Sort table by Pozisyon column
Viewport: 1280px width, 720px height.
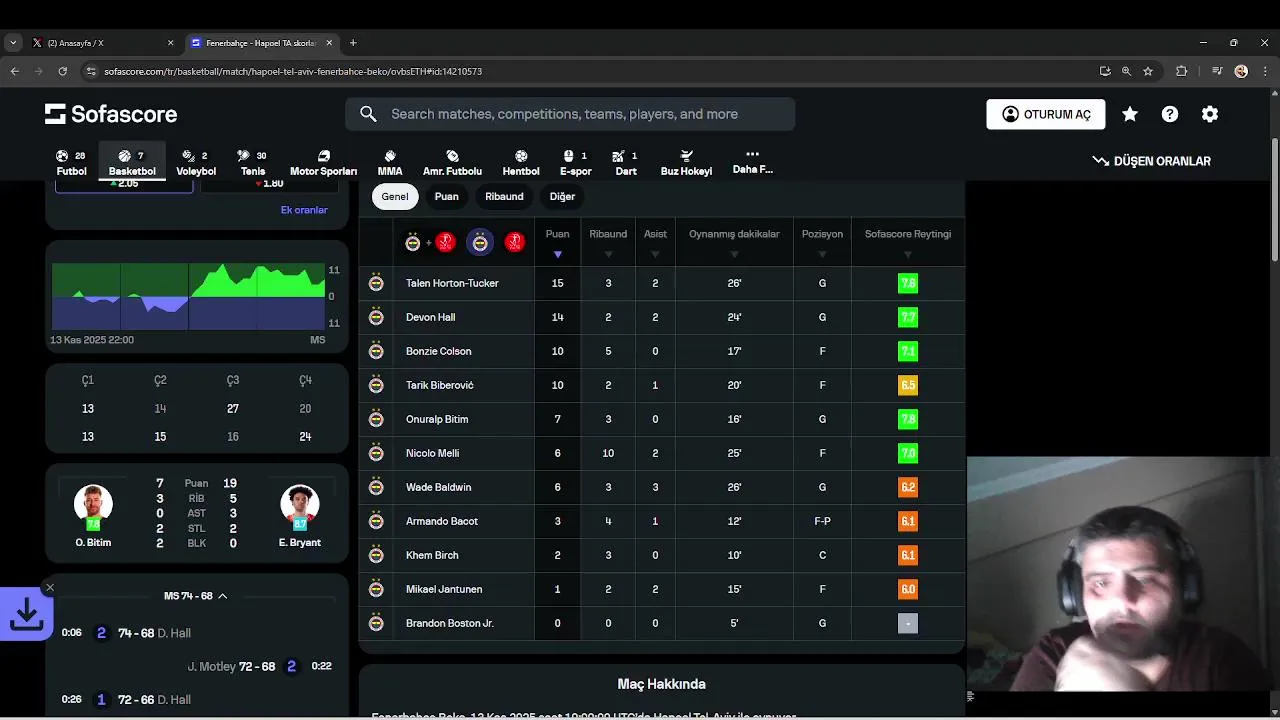822,242
